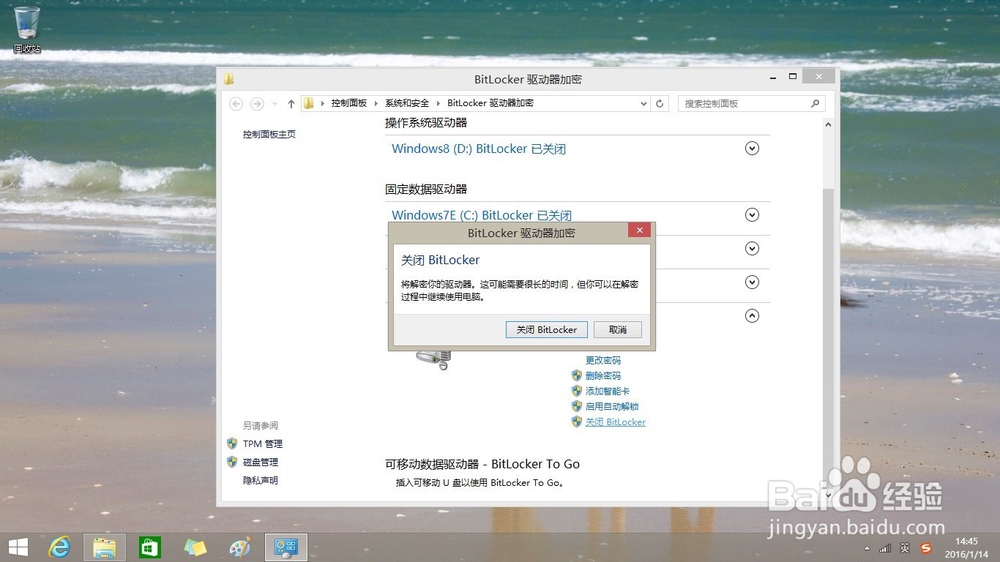Click the 删除密码 link

(603, 376)
